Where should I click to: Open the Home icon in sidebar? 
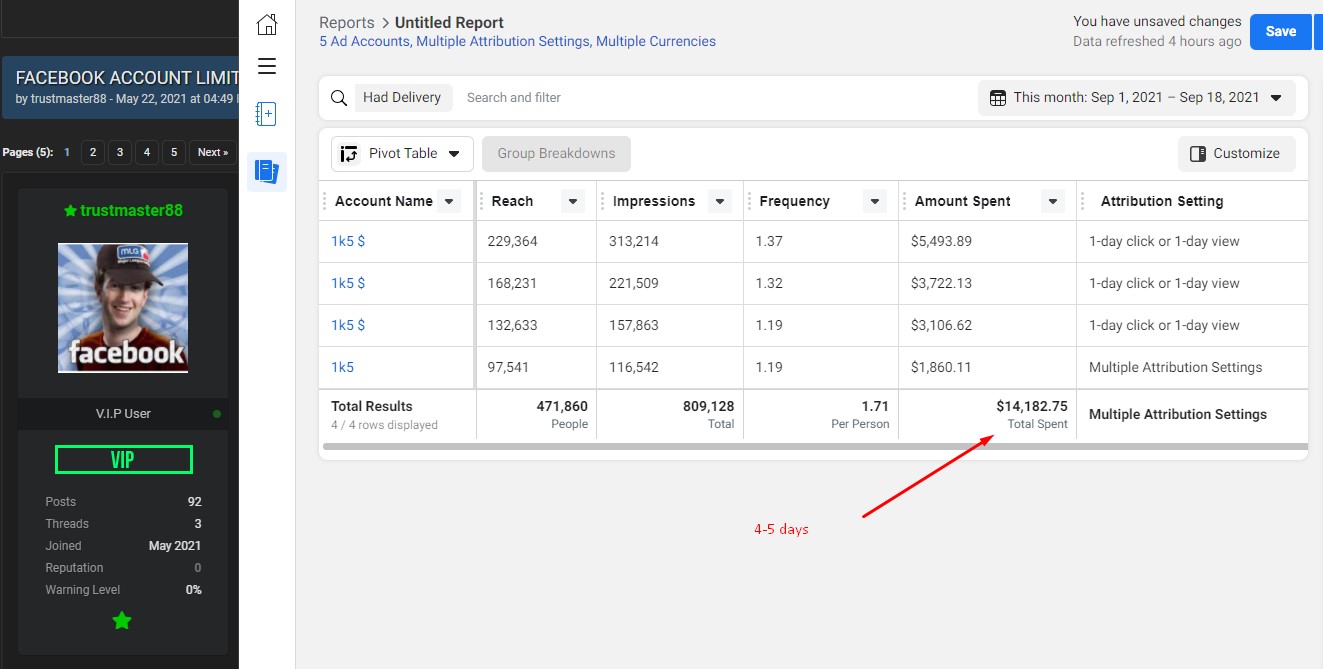267,25
